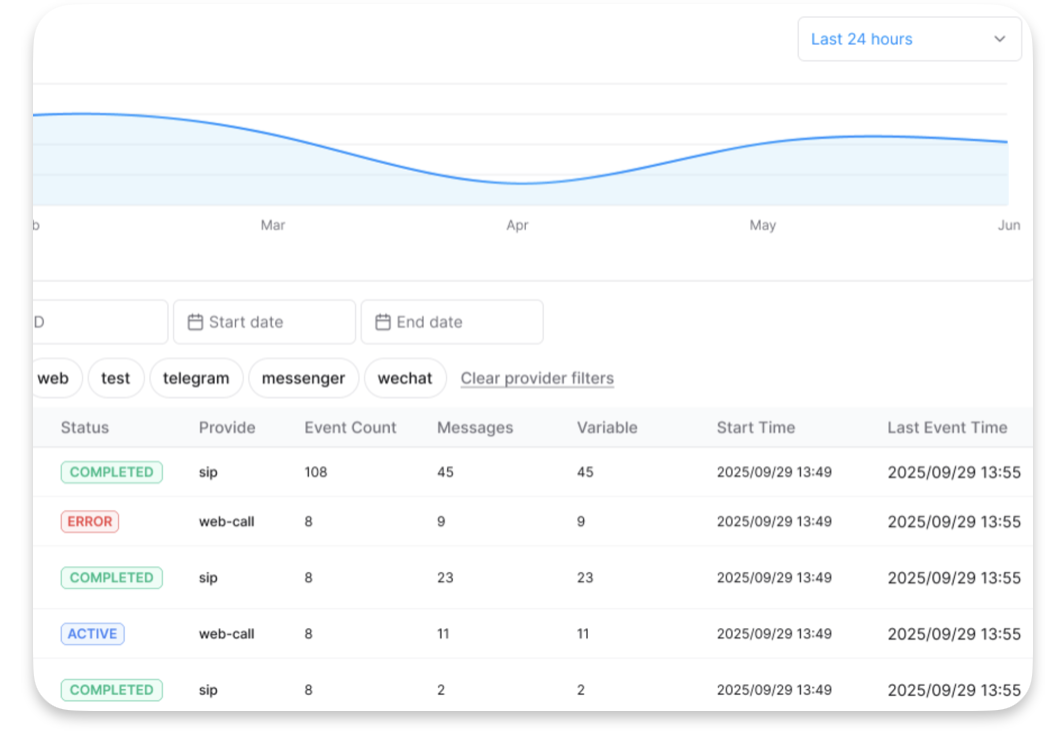1060x736 pixels.
Task: Open the Last 24 hours dropdown
Action: click(908, 39)
